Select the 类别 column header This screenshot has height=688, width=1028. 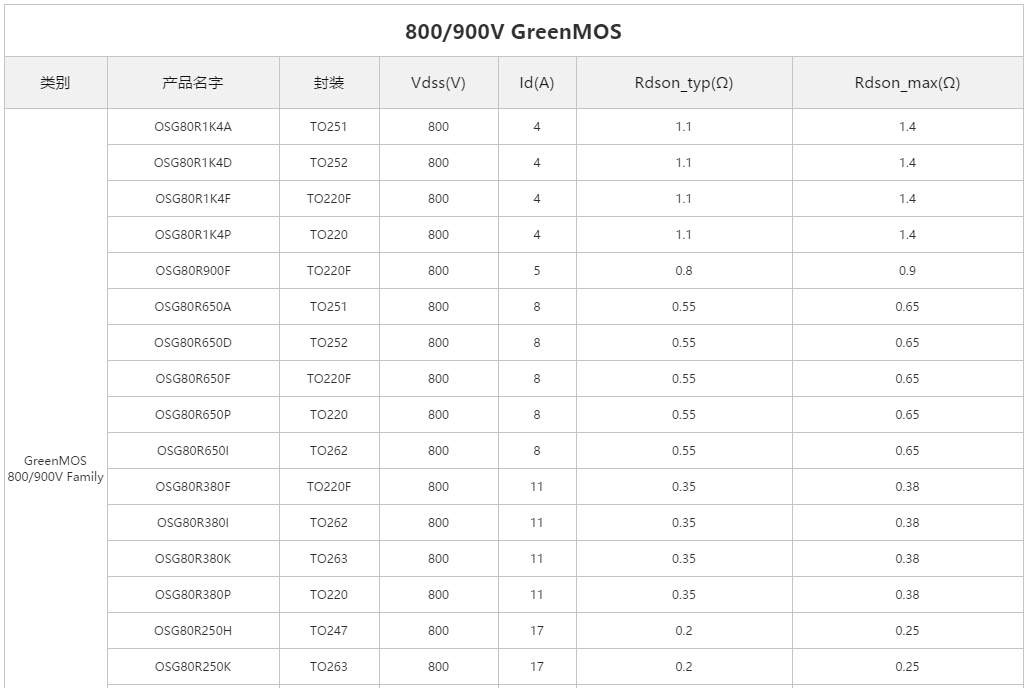coord(55,83)
